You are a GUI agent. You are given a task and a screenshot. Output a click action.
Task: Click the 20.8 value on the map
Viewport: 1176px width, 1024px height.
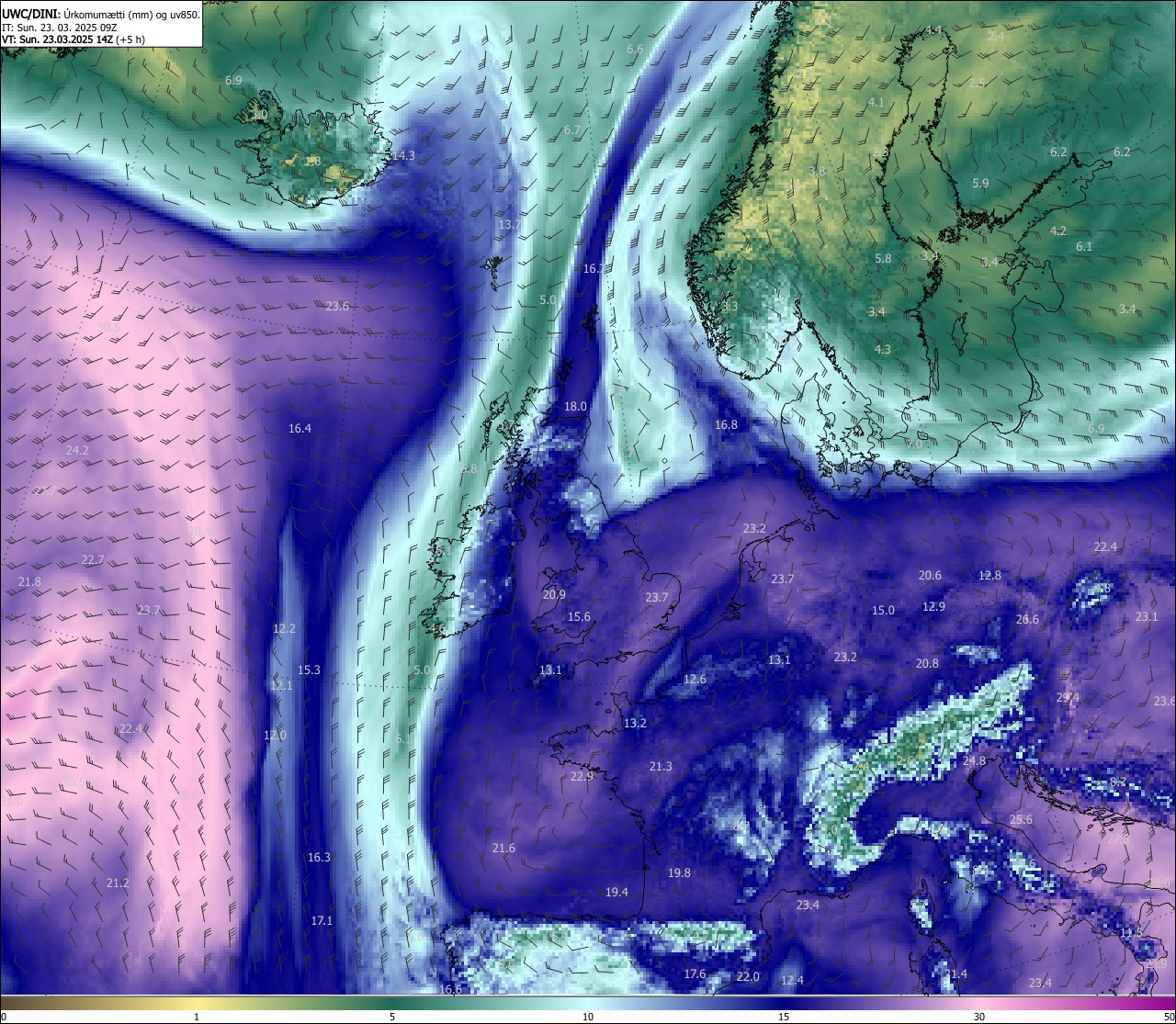click(x=927, y=664)
